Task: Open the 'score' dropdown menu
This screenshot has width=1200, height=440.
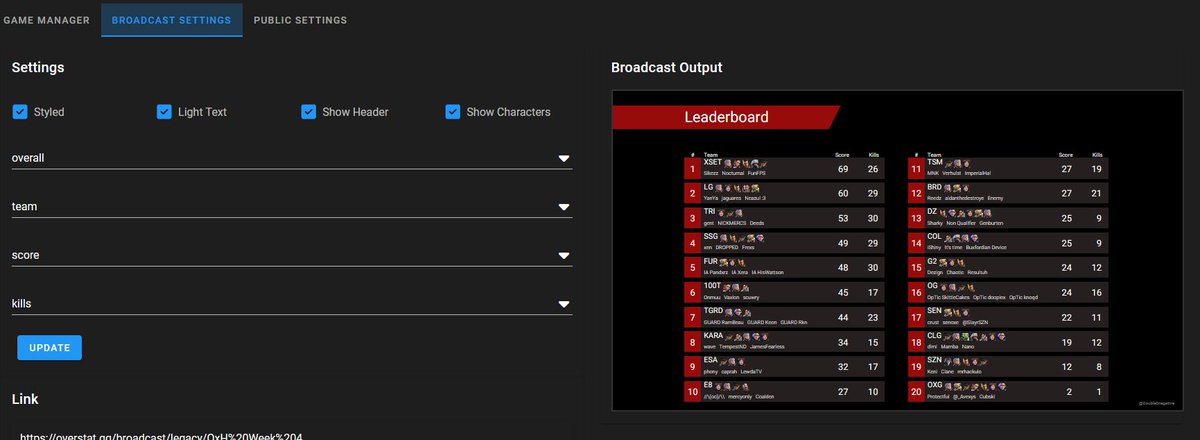Action: pos(292,255)
